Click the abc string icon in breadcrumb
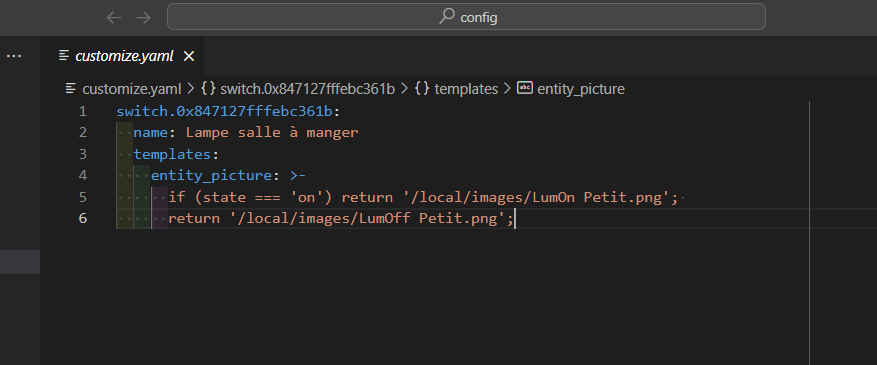Image resolution: width=877 pixels, height=365 pixels. [525, 88]
